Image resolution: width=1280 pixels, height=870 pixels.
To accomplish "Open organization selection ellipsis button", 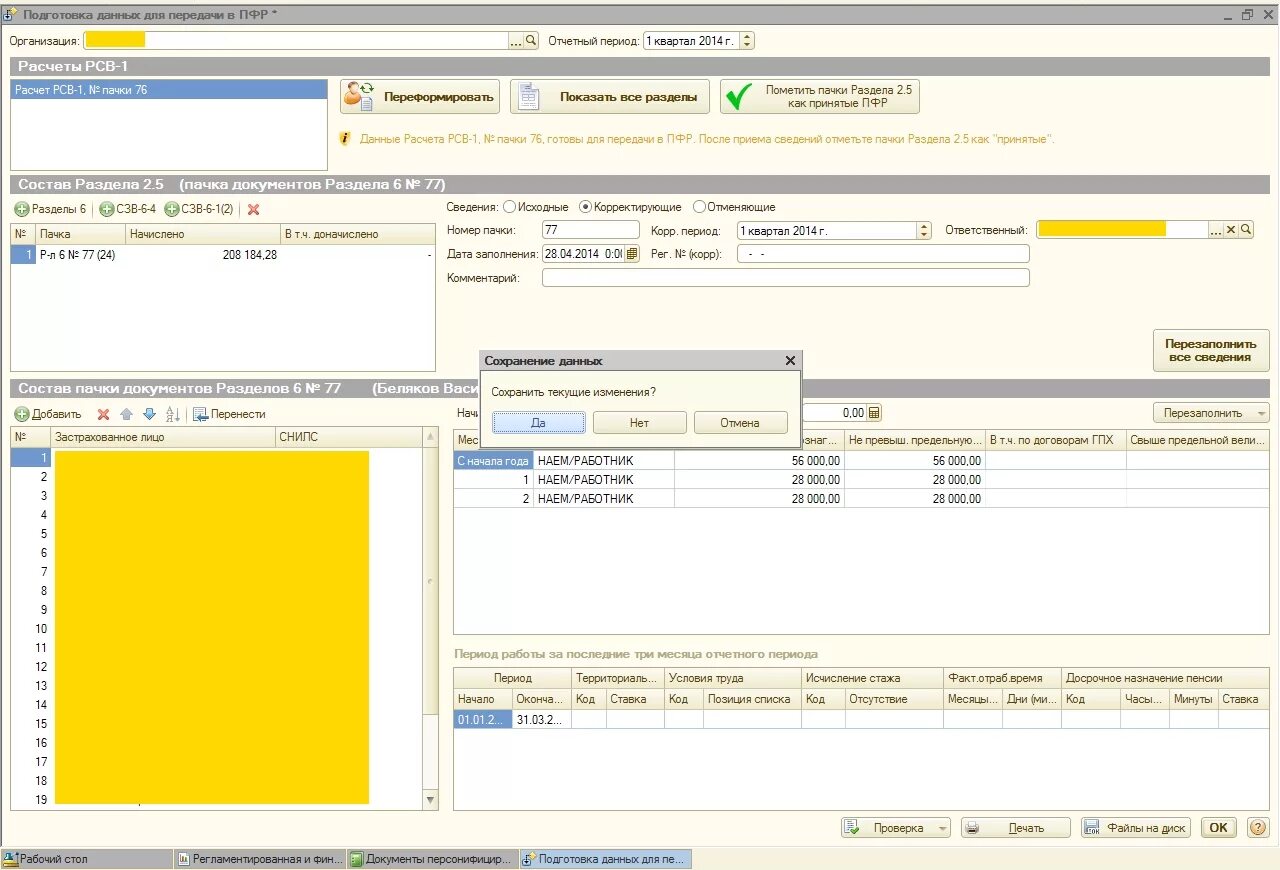I will [516, 41].
